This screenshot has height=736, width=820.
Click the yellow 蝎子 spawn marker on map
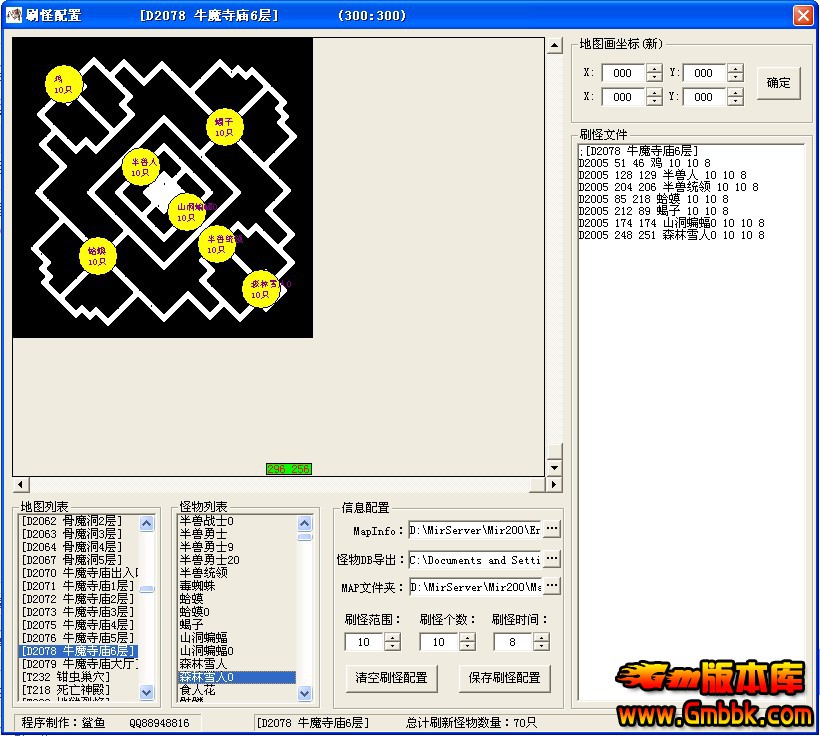[x=225, y=127]
